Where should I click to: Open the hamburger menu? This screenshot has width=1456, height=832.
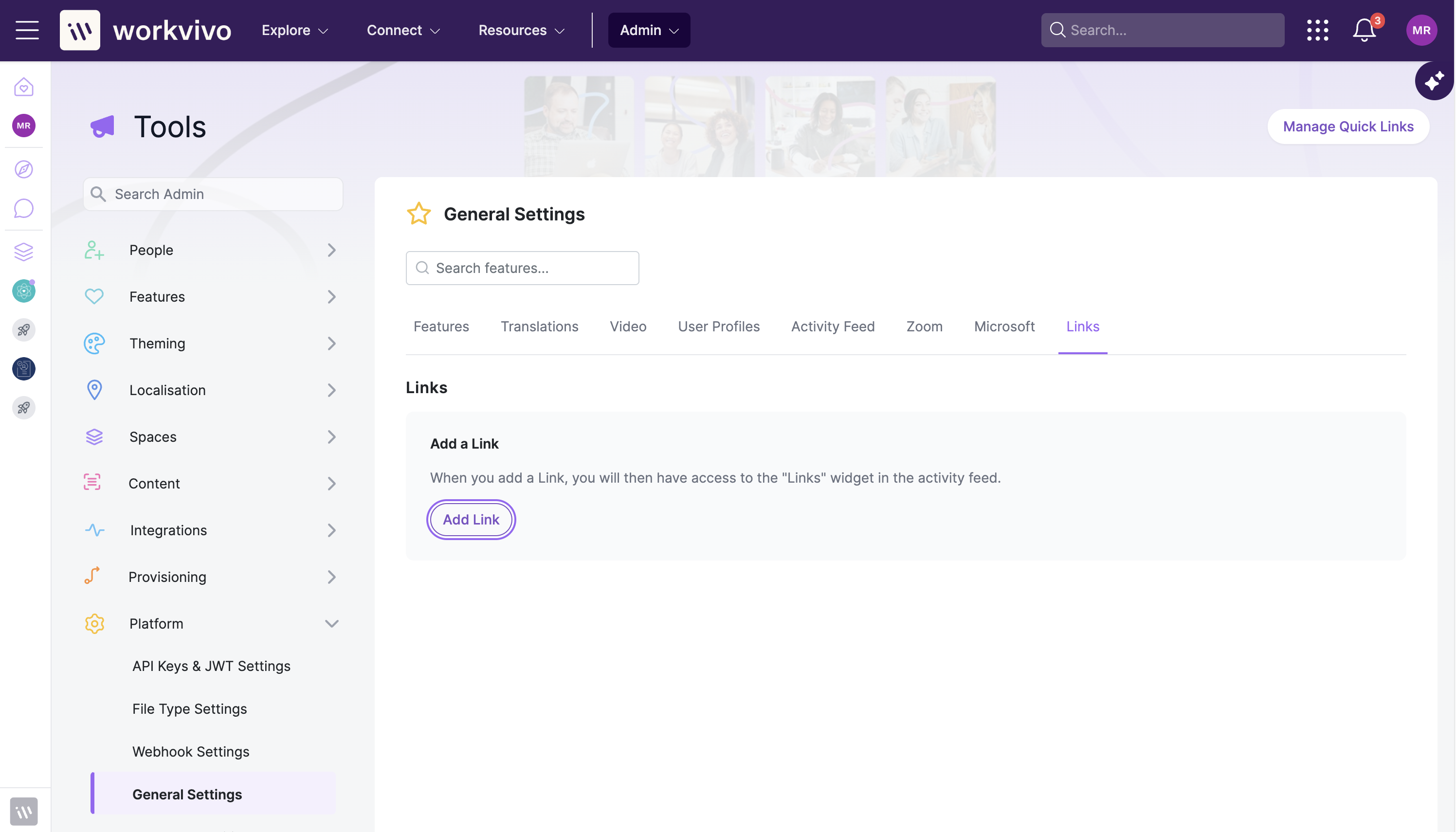pyautogui.click(x=27, y=30)
